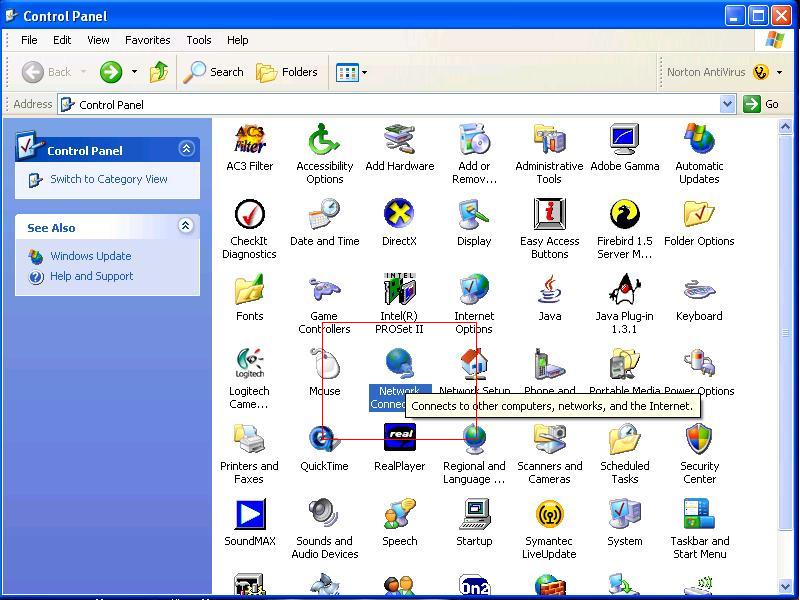
Task: Open Display properties
Action: (474, 214)
